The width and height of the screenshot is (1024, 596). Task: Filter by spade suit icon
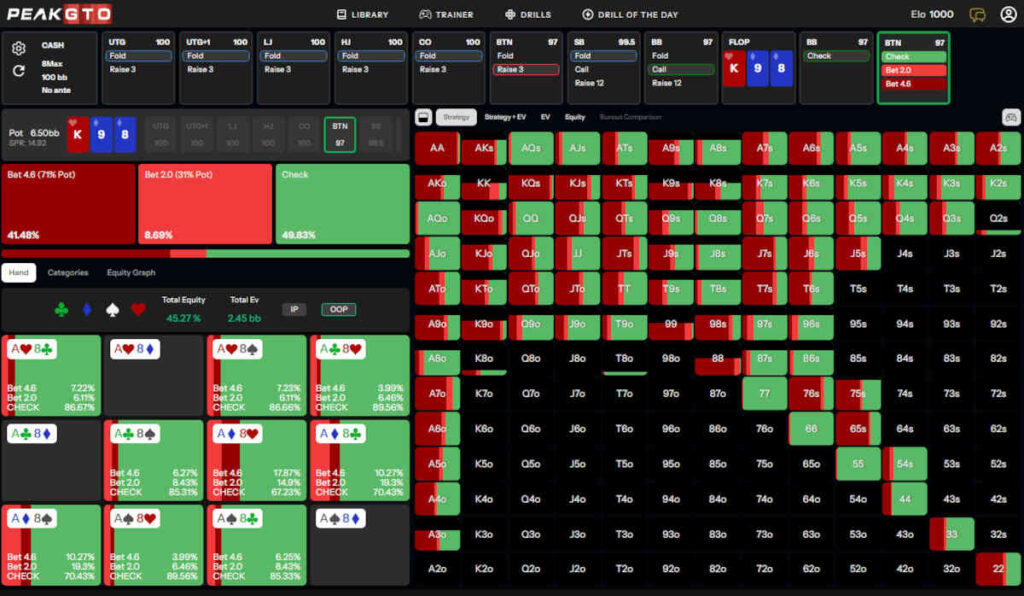point(112,310)
